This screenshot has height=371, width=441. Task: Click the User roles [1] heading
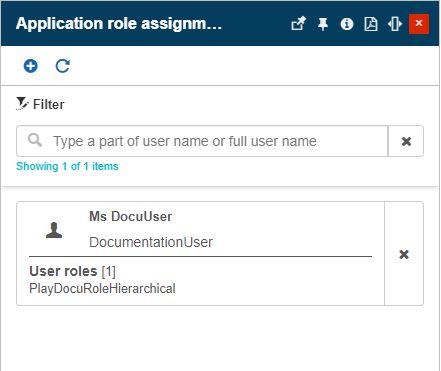click(x=72, y=271)
